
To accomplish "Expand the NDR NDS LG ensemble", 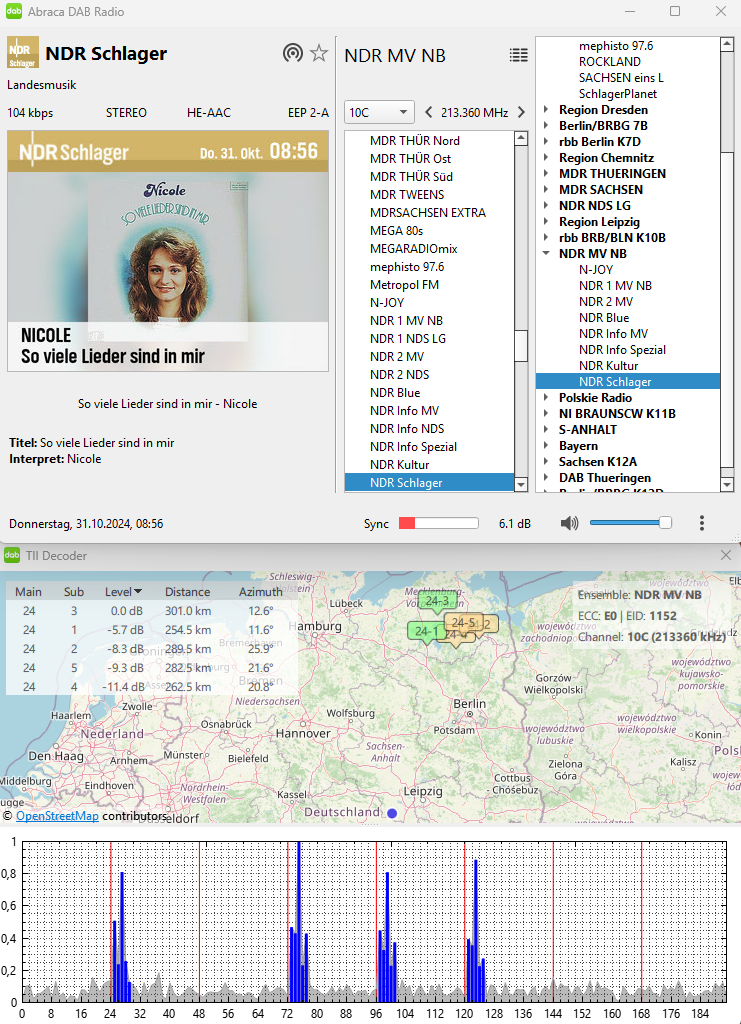I will 546,206.
